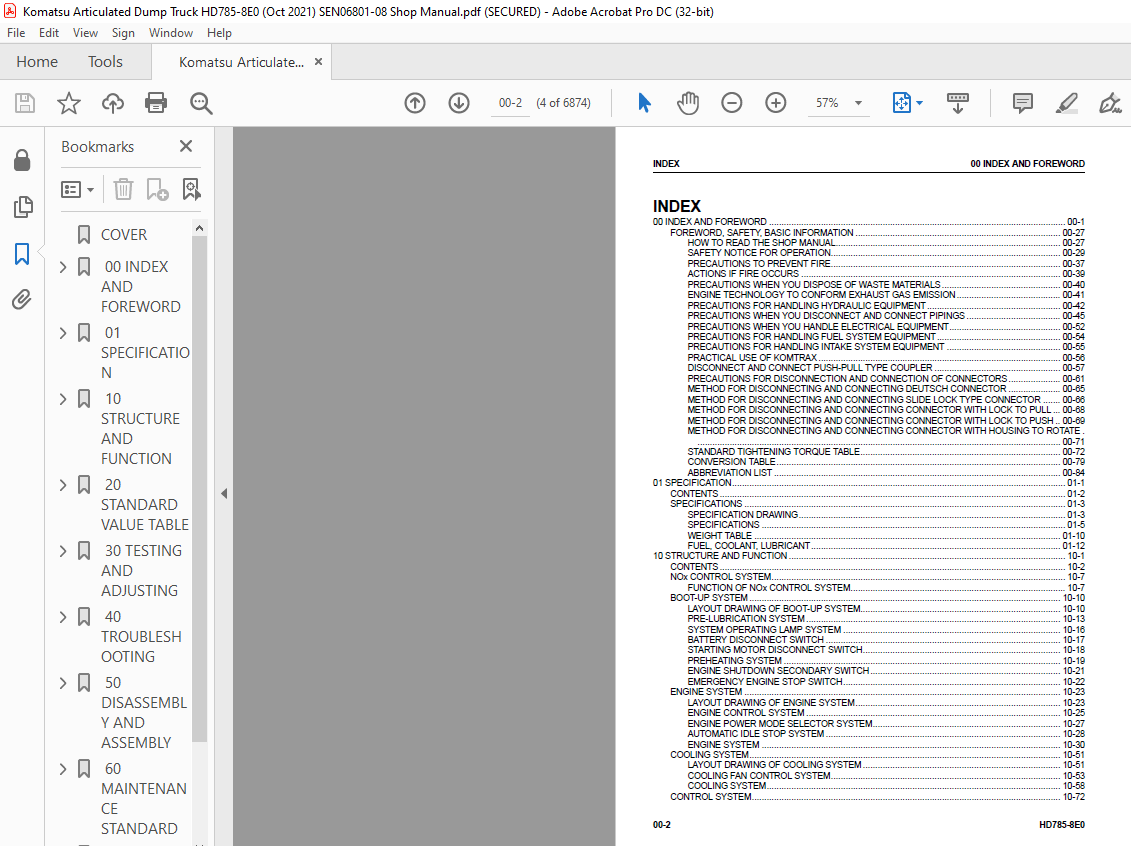Open the View menu

(x=85, y=32)
